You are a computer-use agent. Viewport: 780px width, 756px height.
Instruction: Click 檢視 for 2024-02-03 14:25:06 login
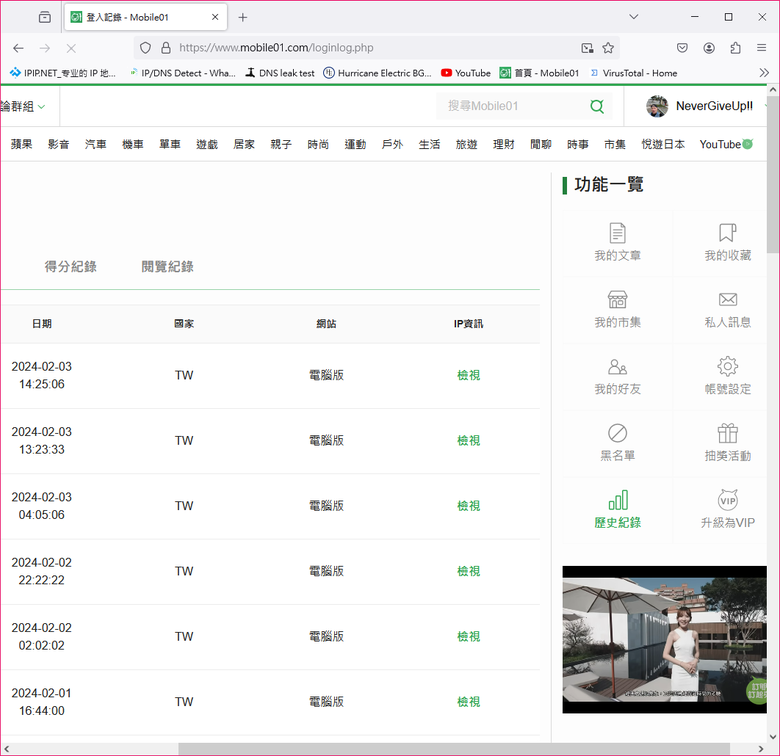[469, 375]
